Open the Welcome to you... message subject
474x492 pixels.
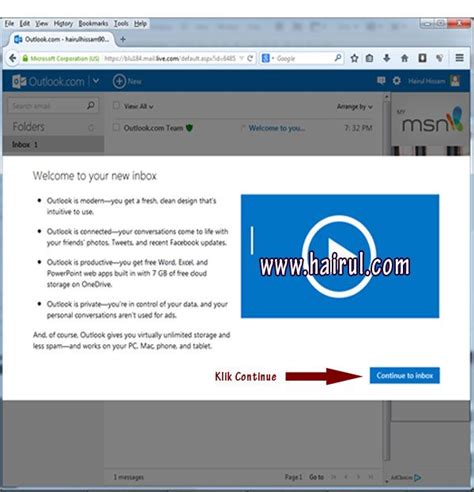pyautogui.click(x=277, y=128)
